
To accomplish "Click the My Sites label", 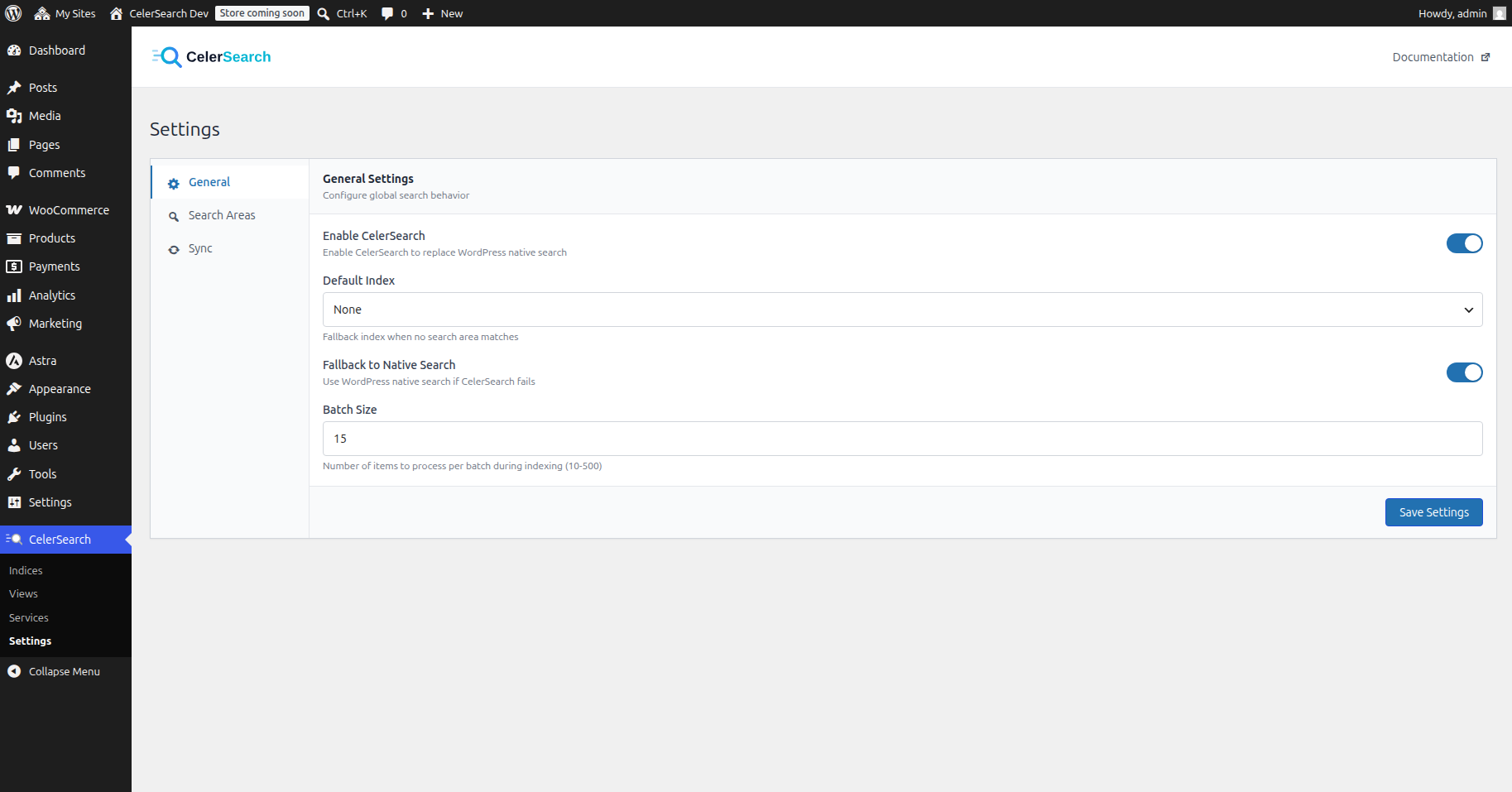I will (75, 13).
